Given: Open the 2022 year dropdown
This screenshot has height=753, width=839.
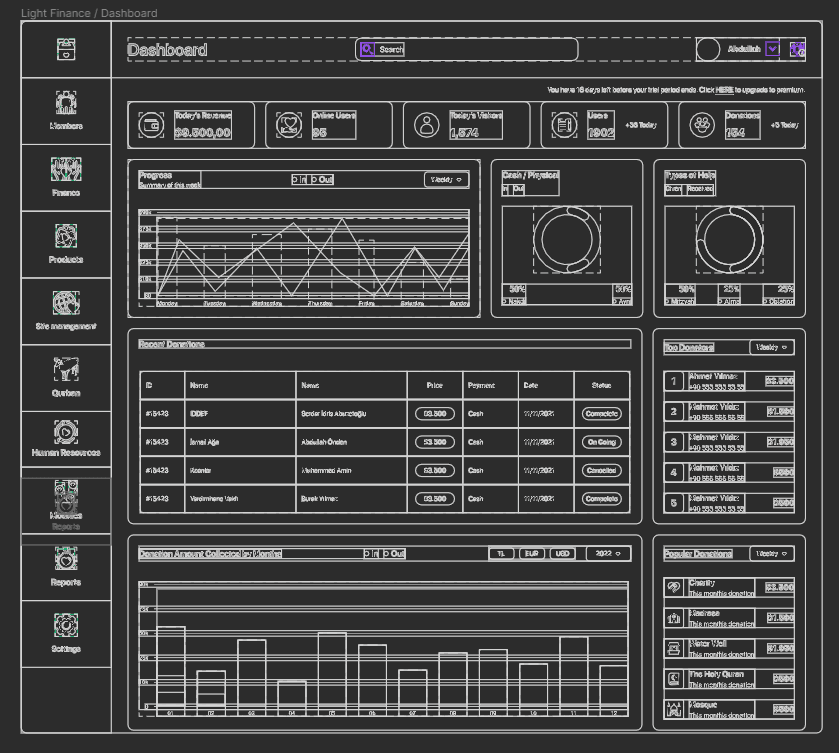Looking at the screenshot, I should [x=608, y=553].
